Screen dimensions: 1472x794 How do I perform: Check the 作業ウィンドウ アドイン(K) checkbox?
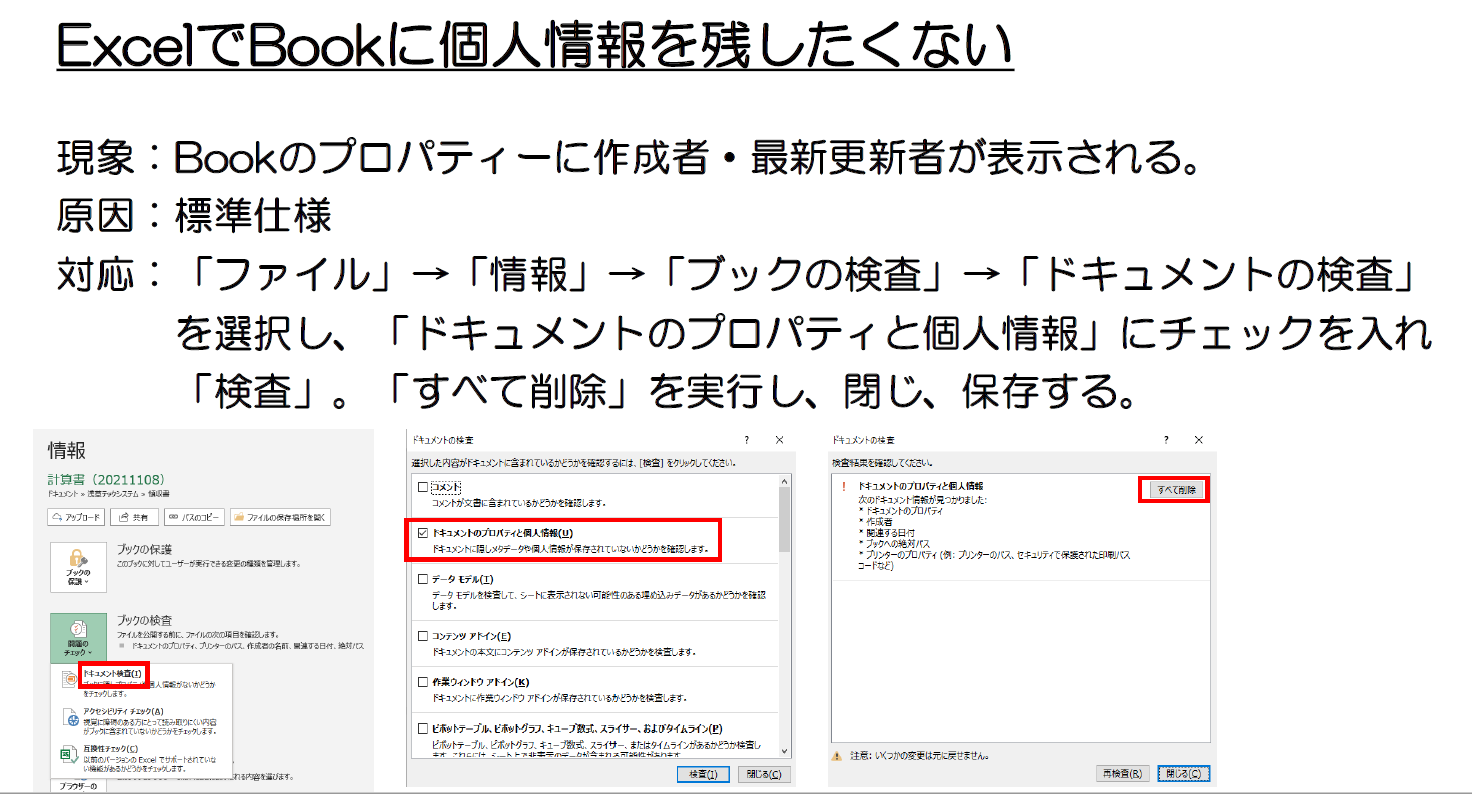coord(423,682)
